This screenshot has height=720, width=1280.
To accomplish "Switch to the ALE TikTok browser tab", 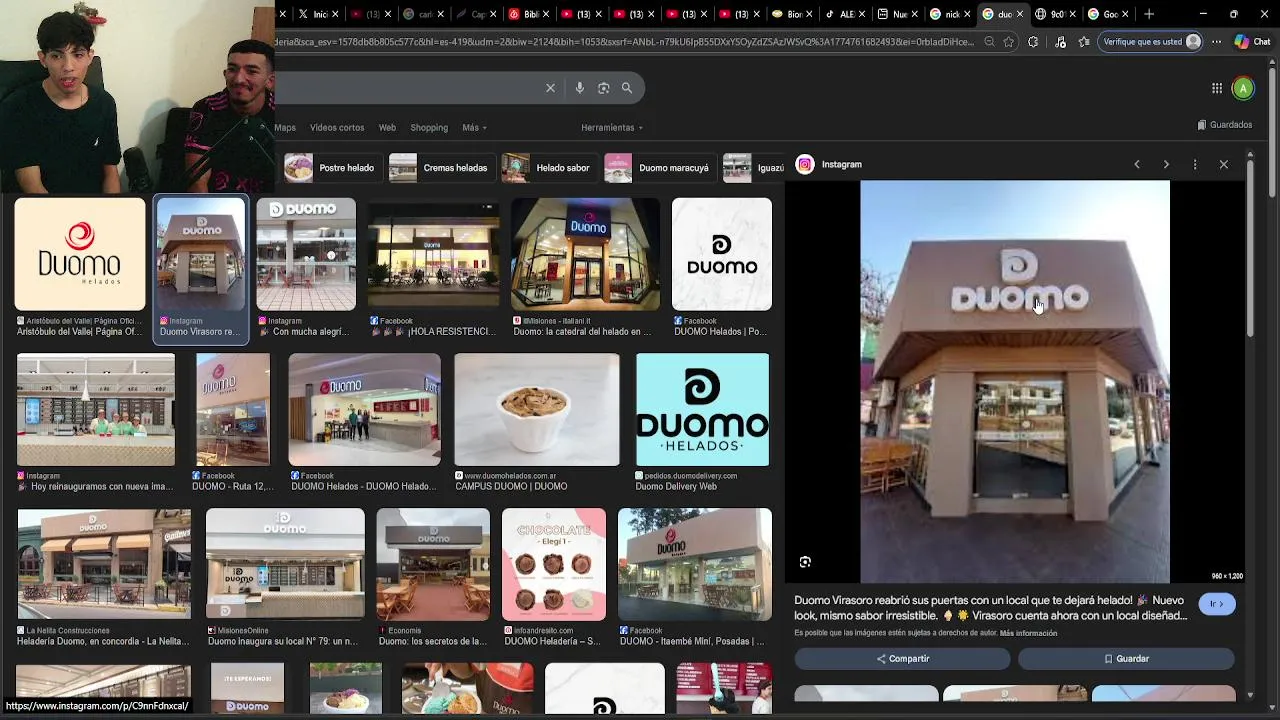I will tap(843, 14).
